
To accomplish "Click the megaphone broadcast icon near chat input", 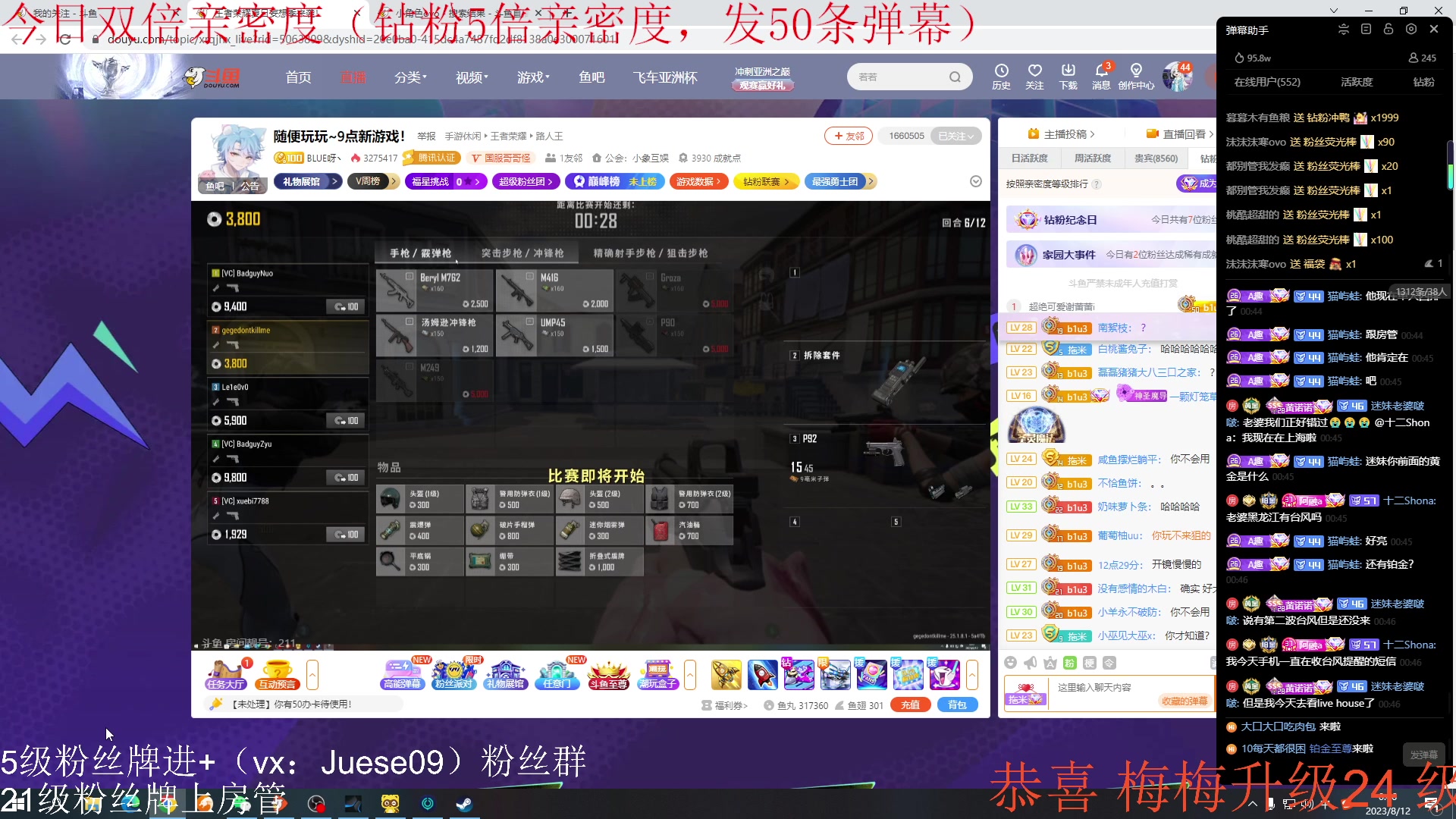I will click(1030, 662).
